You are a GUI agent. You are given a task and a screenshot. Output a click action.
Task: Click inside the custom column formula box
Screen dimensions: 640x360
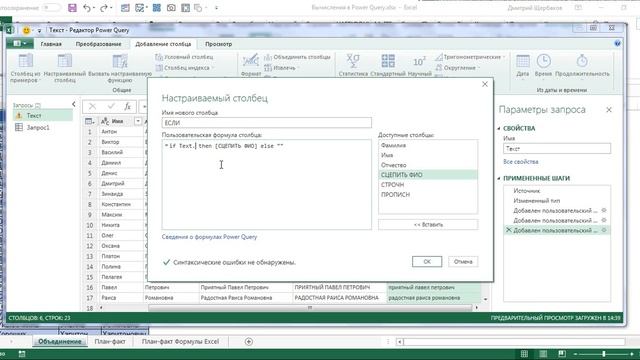tap(267, 184)
